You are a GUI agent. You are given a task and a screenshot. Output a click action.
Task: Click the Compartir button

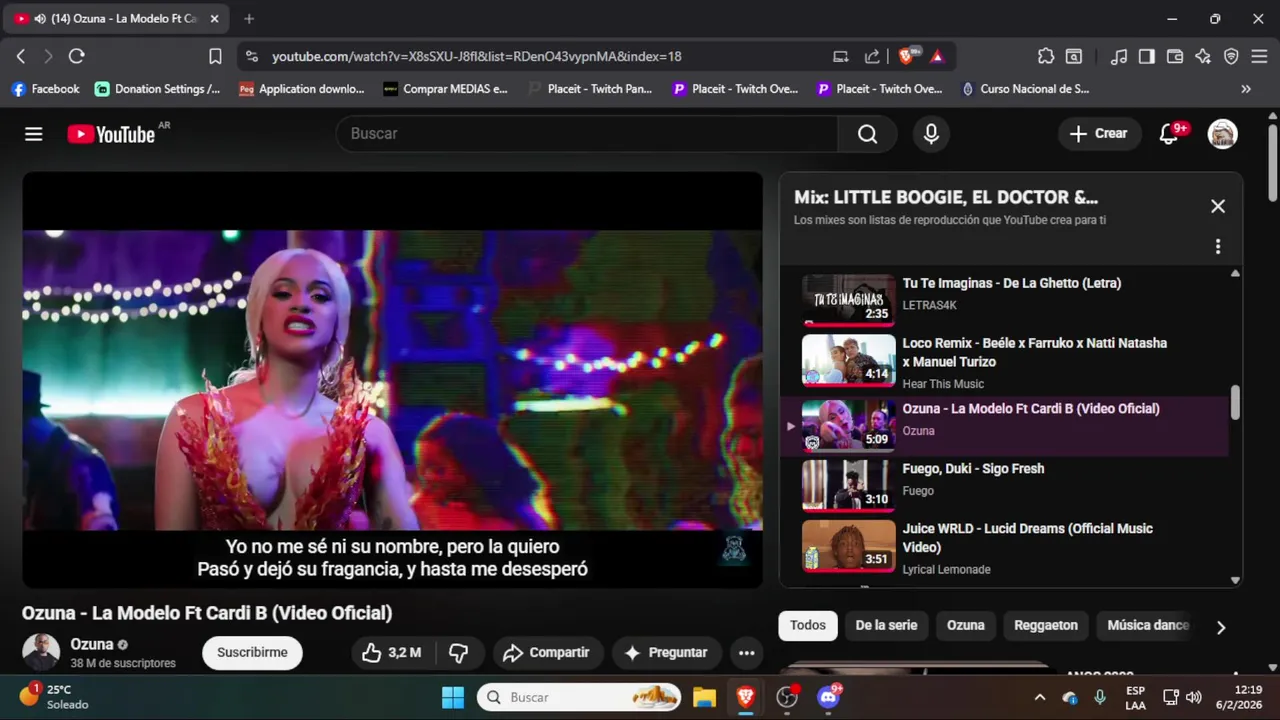[547, 653]
